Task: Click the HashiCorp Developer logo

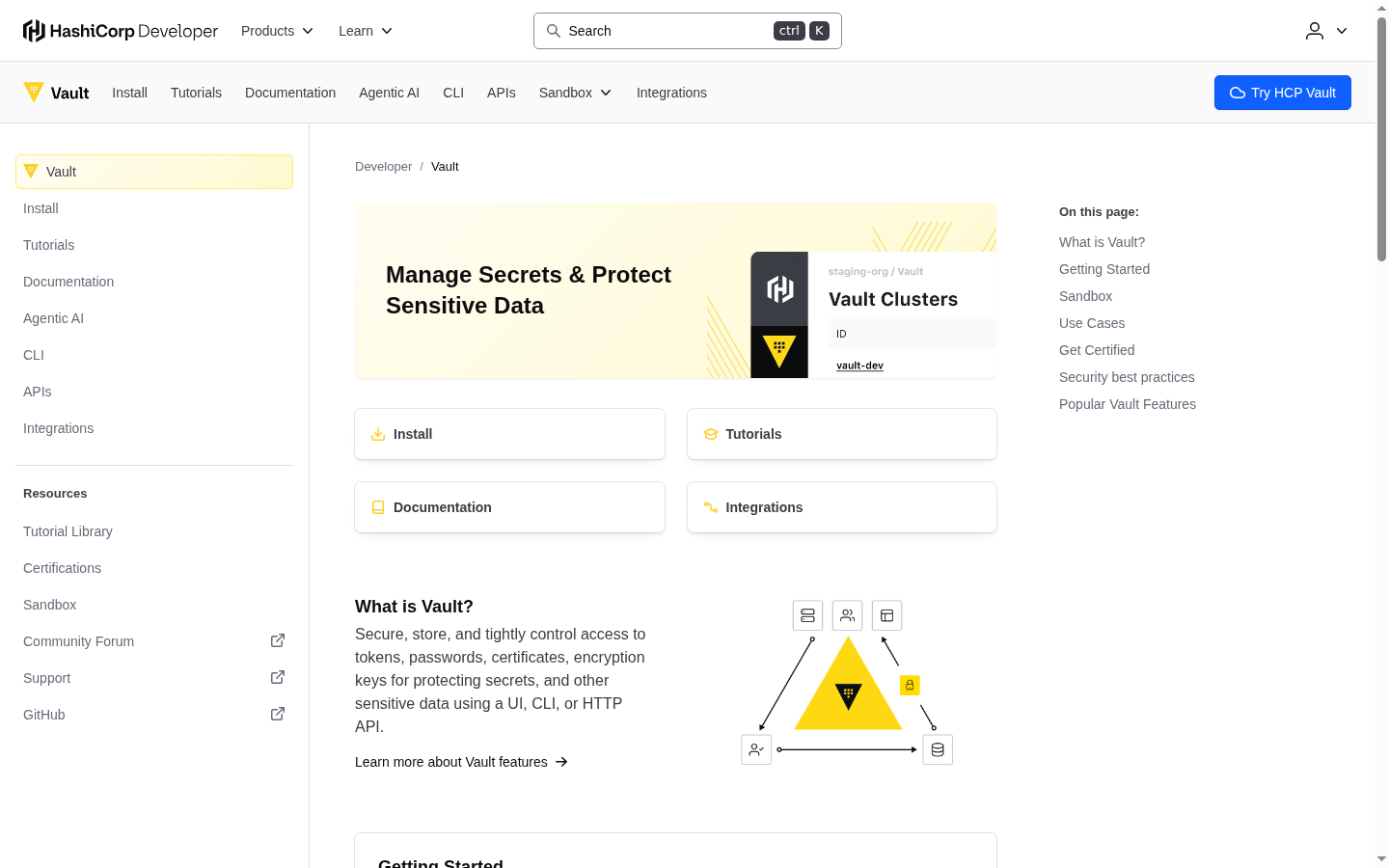Action: (x=121, y=31)
